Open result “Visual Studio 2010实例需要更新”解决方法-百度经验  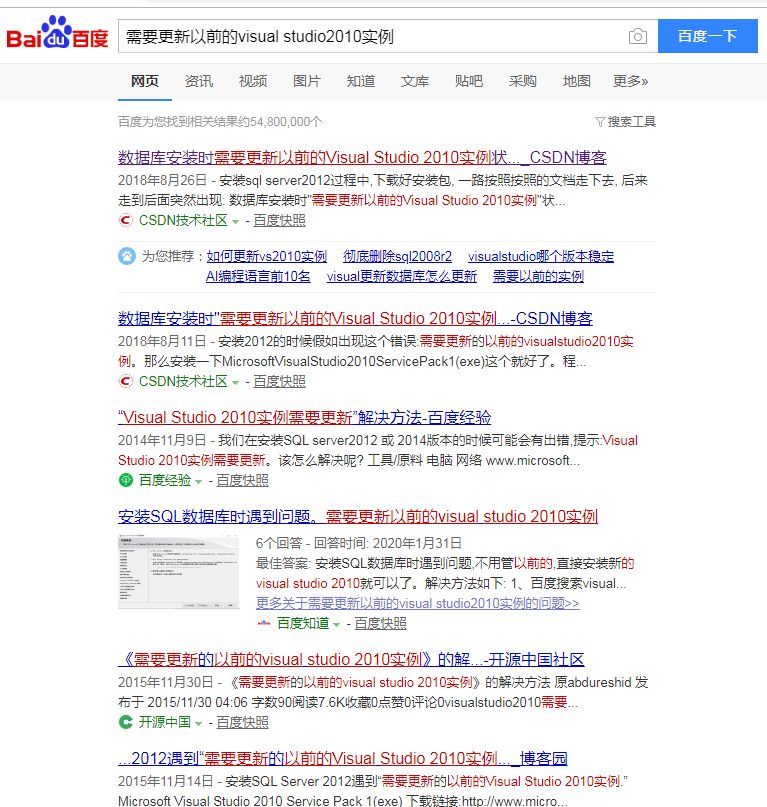(x=305, y=417)
